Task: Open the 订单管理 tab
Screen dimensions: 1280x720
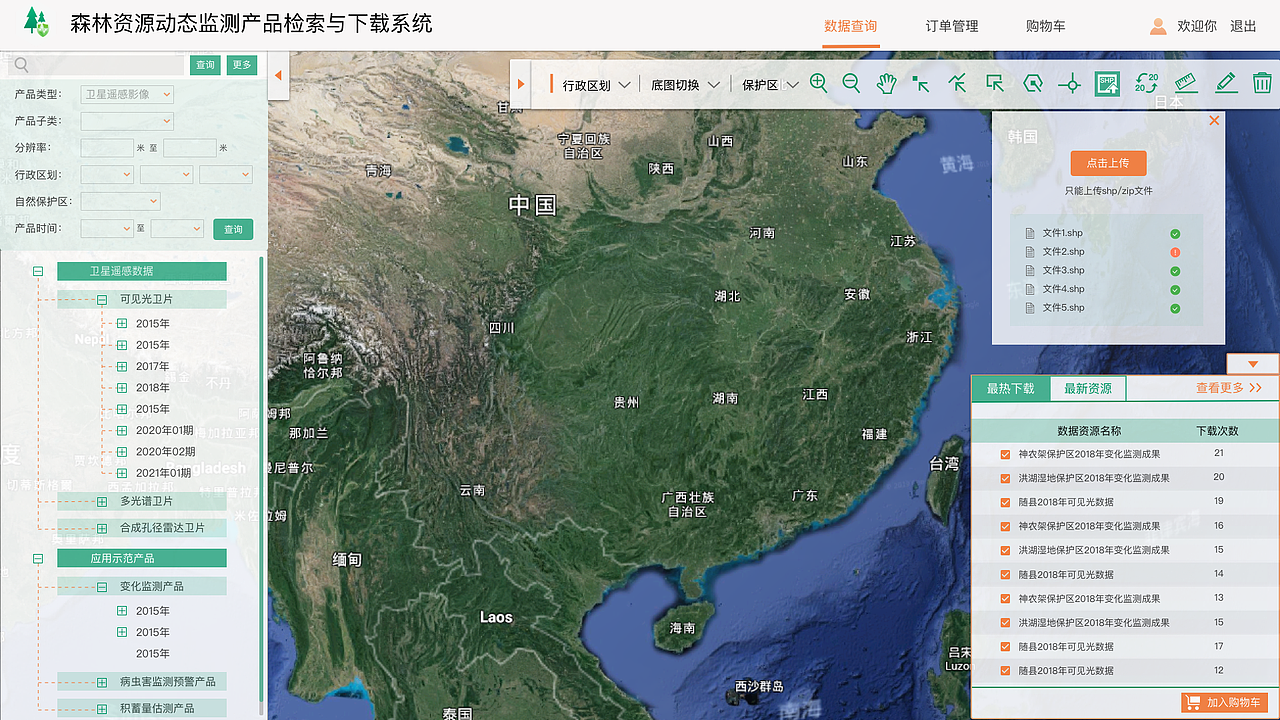Action: (x=952, y=26)
